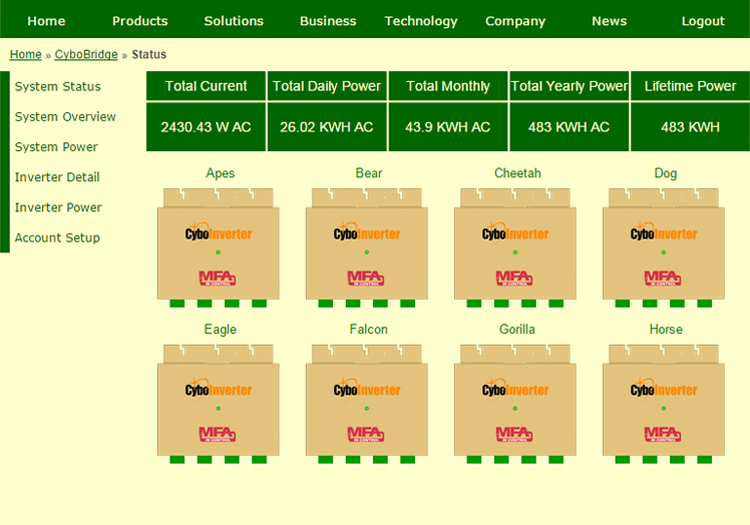This screenshot has width=750, height=525.
Task: Click the Horse inverter label
Action: pyautogui.click(x=666, y=329)
